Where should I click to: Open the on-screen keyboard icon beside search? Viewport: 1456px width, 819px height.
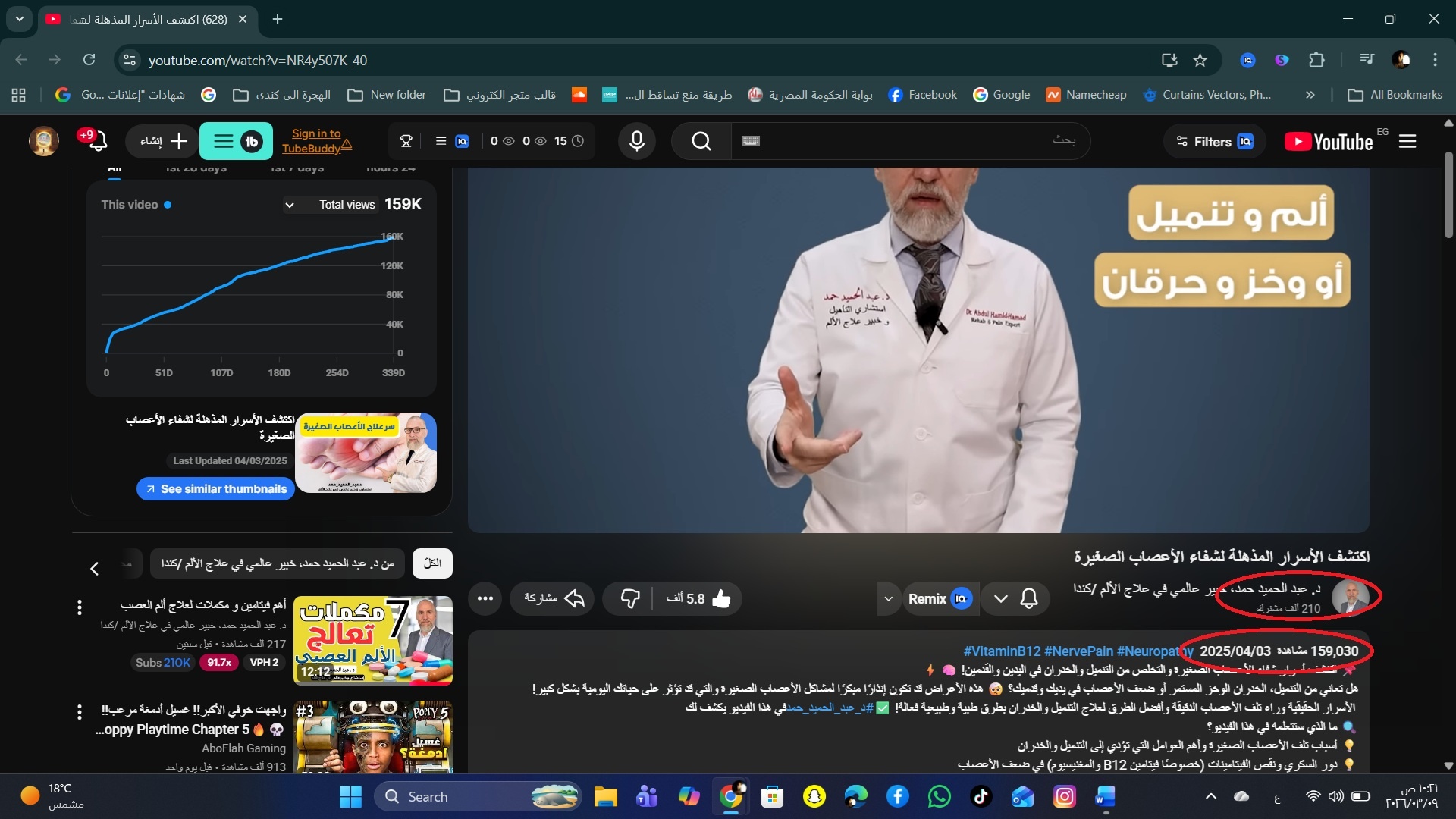[x=750, y=141]
